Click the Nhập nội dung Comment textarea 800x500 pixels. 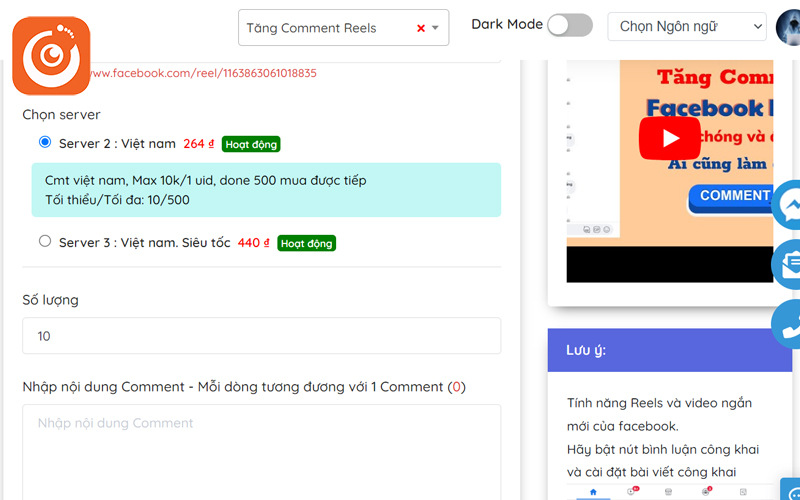[x=262, y=453]
